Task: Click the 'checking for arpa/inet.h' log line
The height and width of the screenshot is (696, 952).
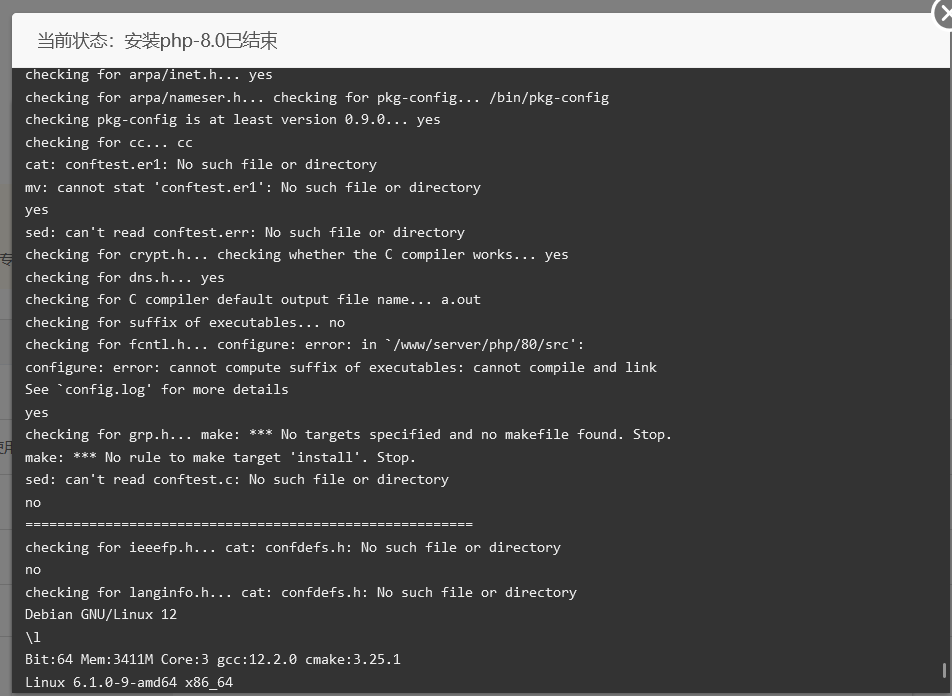Action: 149,75
